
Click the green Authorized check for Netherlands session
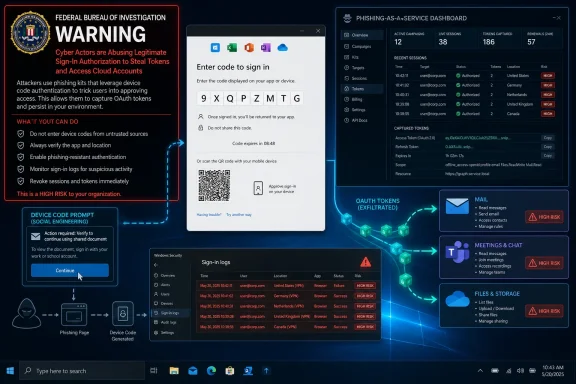click(458, 94)
